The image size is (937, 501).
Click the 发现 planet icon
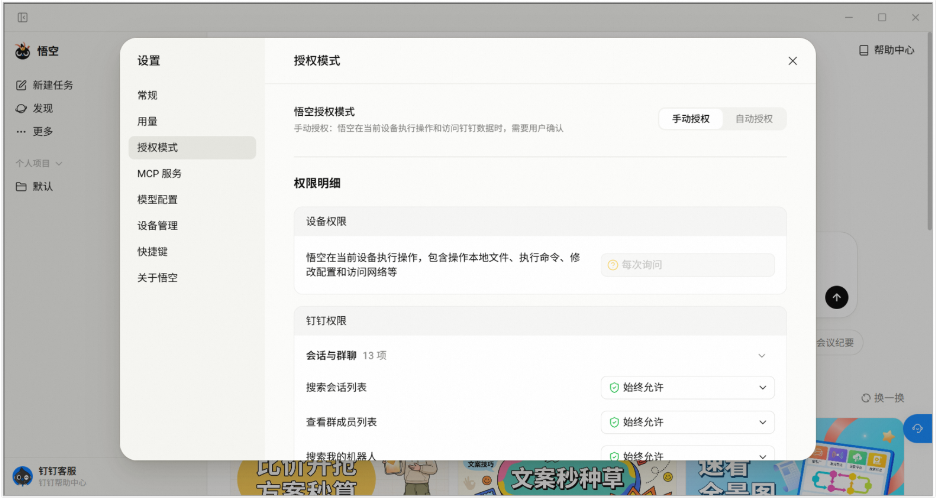click(x=21, y=108)
